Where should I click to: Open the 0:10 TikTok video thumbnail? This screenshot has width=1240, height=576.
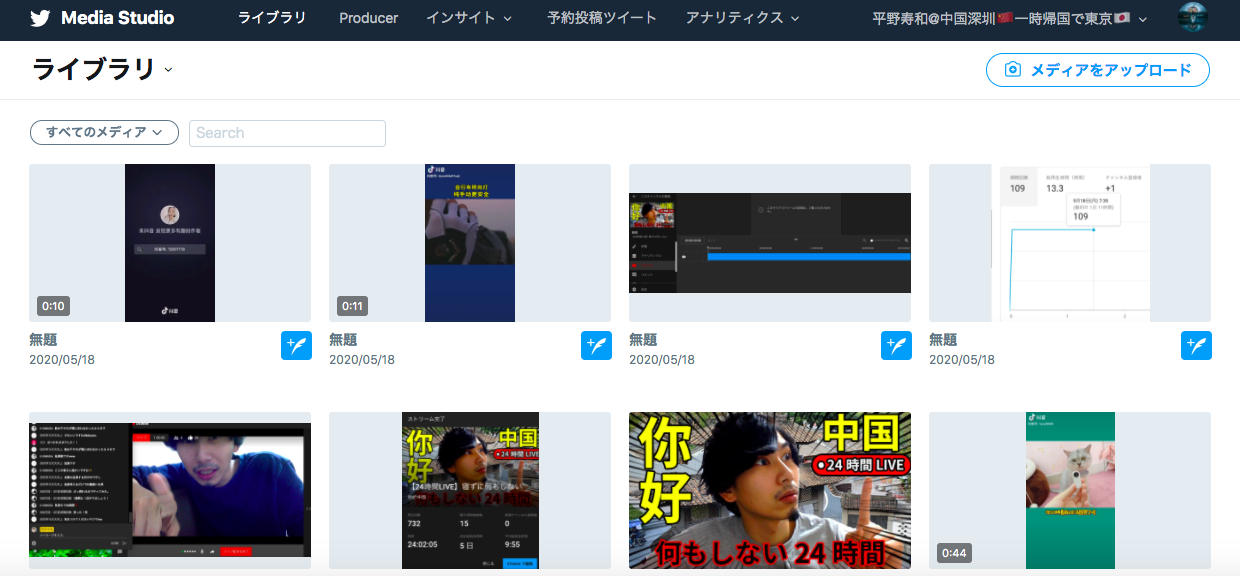coord(170,243)
